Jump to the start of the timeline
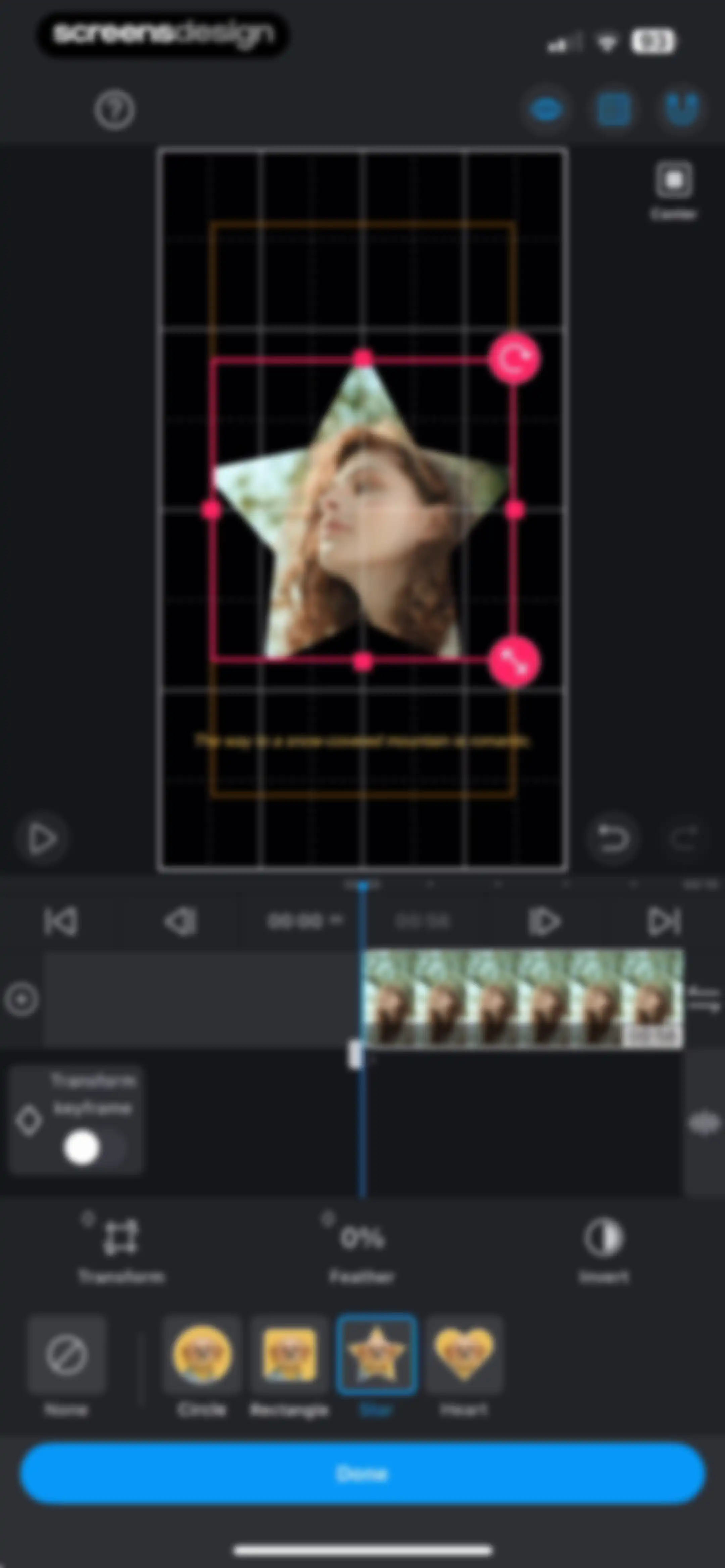Screen dimensions: 725x1568 click(61, 921)
